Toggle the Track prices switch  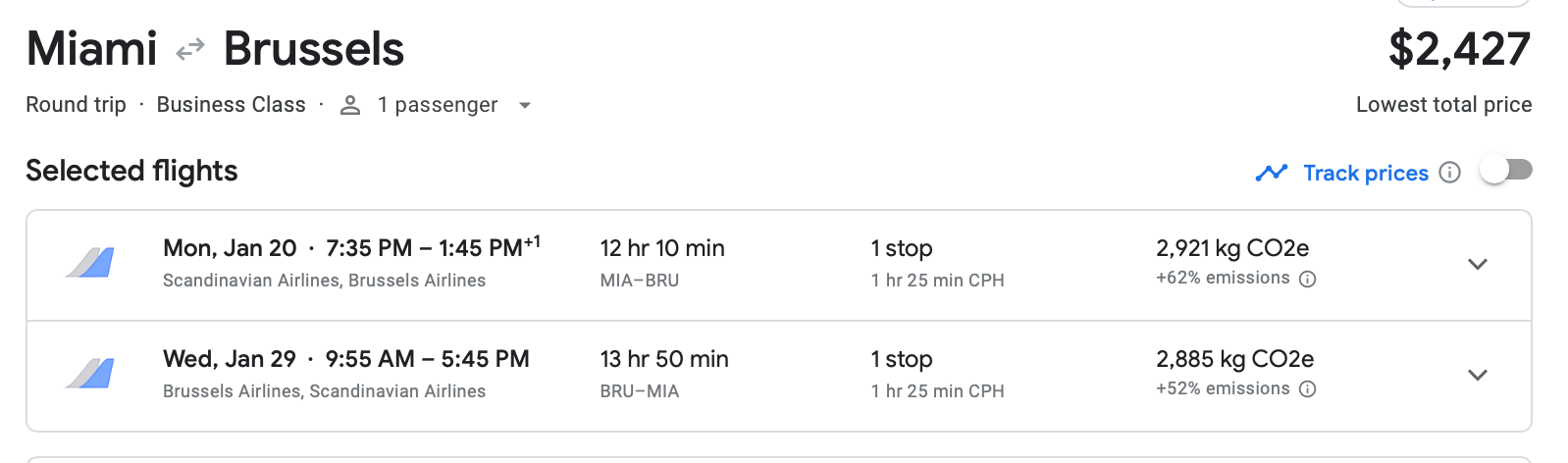point(1505,171)
